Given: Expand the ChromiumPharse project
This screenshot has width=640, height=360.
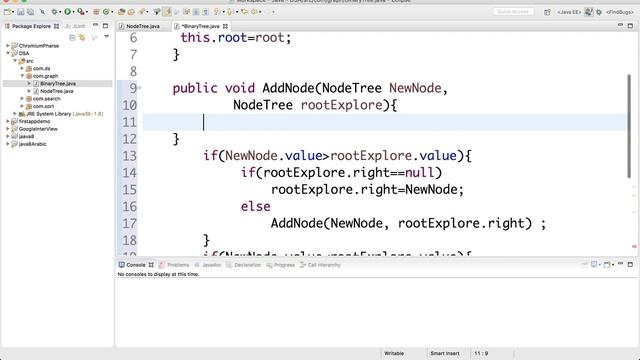Looking at the screenshot, I should 7,45.
